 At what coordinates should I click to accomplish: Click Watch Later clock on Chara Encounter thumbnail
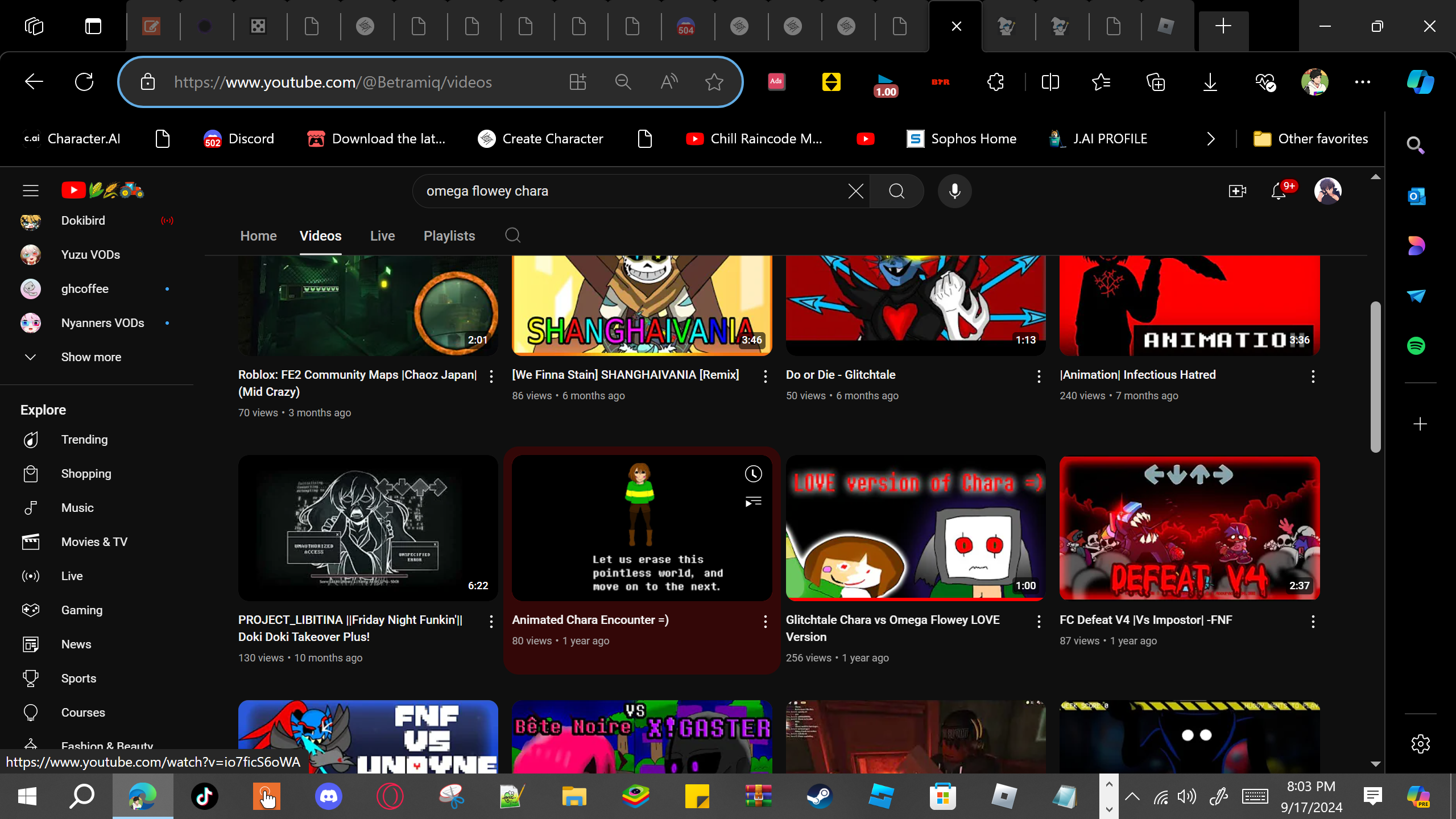(x=753, y=474)
